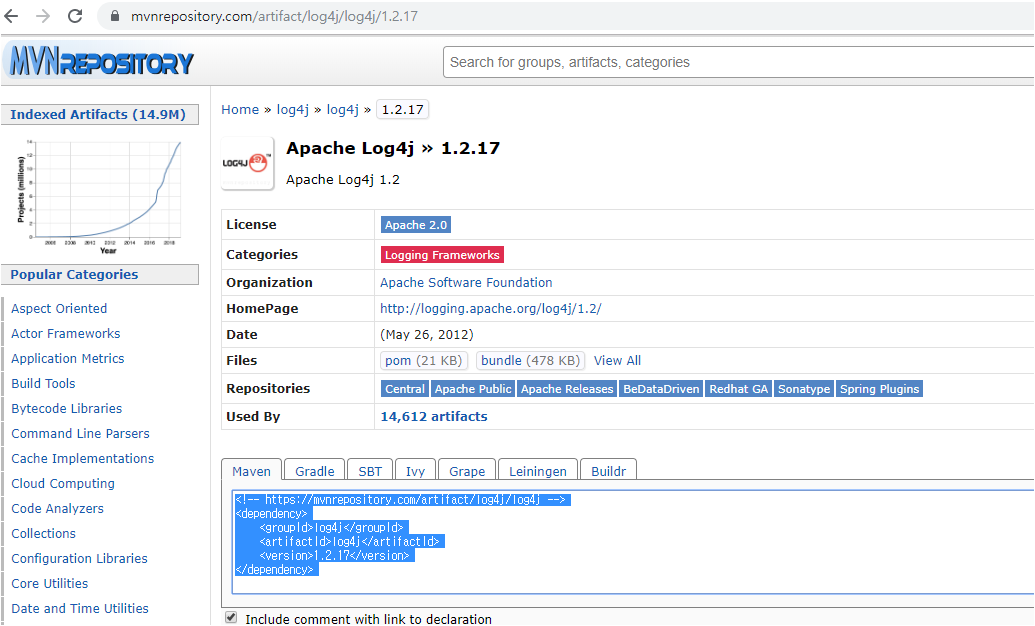This screenshot has width=1035, height=626.
Task: Click the Apache Log4j » 1.2.17 title
Action: tap(393, 149)
